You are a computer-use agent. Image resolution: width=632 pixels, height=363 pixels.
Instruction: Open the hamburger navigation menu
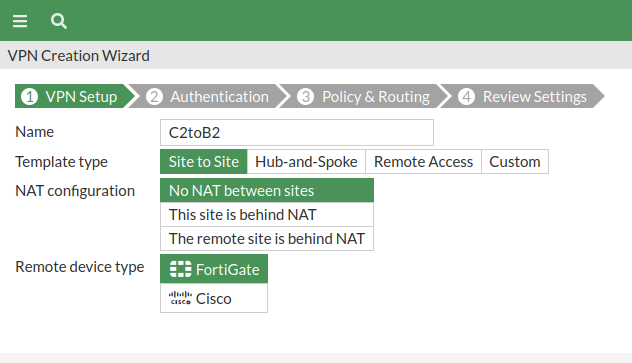(20, 21)
